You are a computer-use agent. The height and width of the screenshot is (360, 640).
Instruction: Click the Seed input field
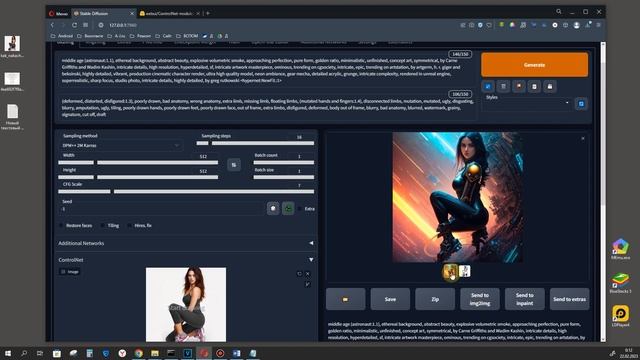(162, 209)
